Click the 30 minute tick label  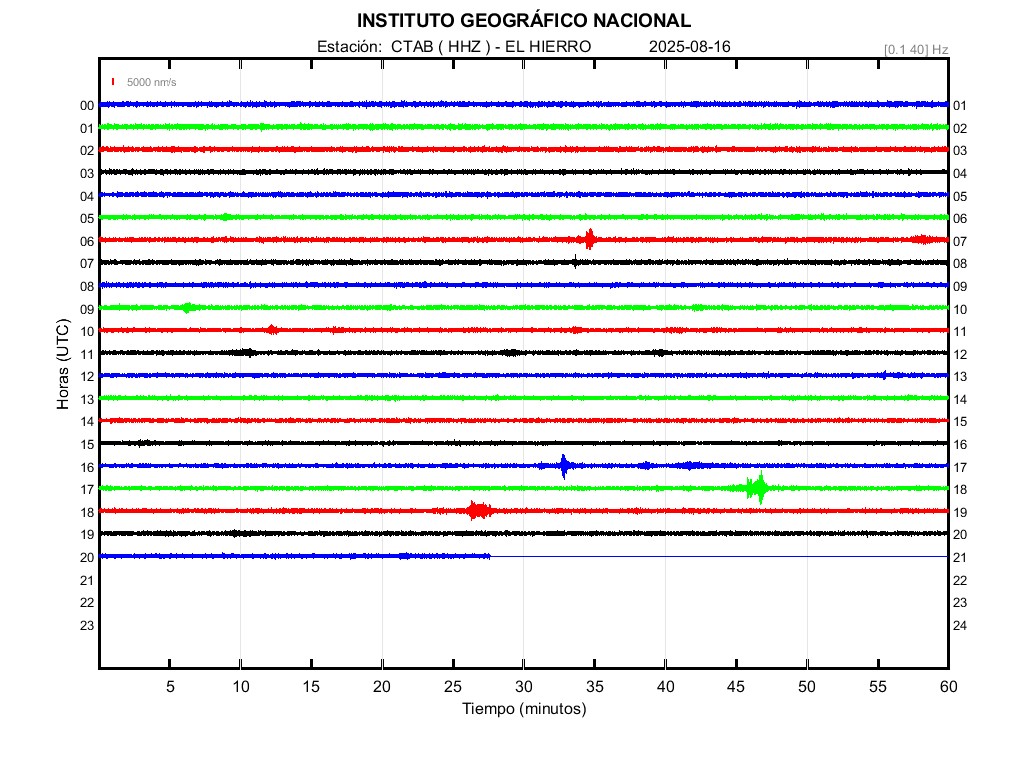click(524, 686)
